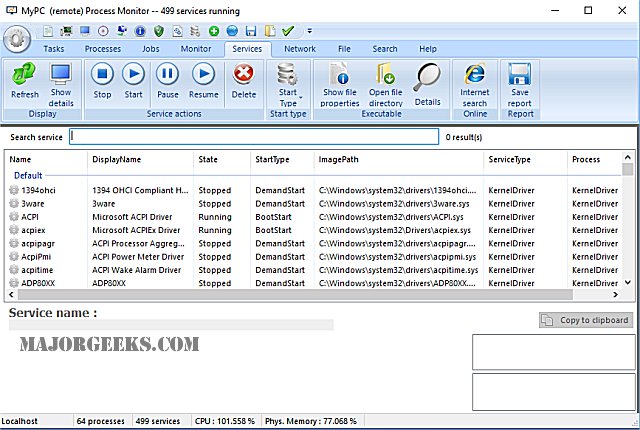The height and width of the screenshot is (430, 640).
Task: Click 'Microsoft ACPI Driver' display name cell
Action: 132,217
